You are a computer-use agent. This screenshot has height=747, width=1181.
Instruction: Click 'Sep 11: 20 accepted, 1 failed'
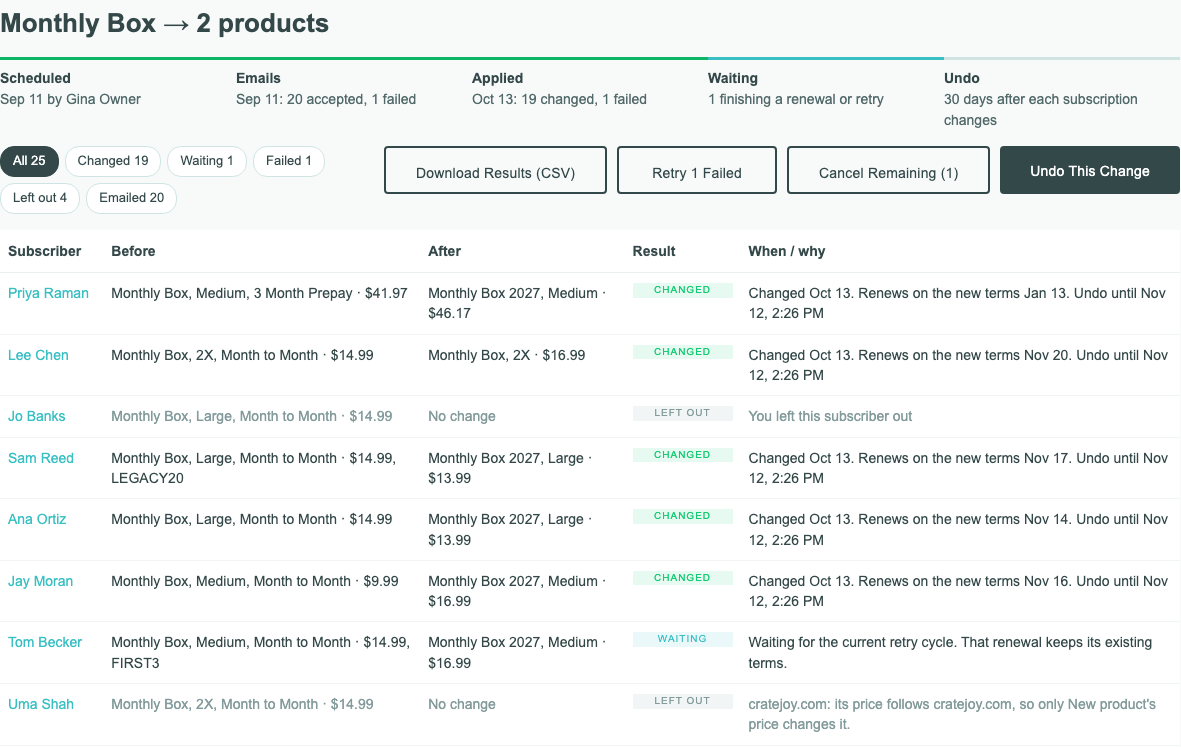pos(325,99)
